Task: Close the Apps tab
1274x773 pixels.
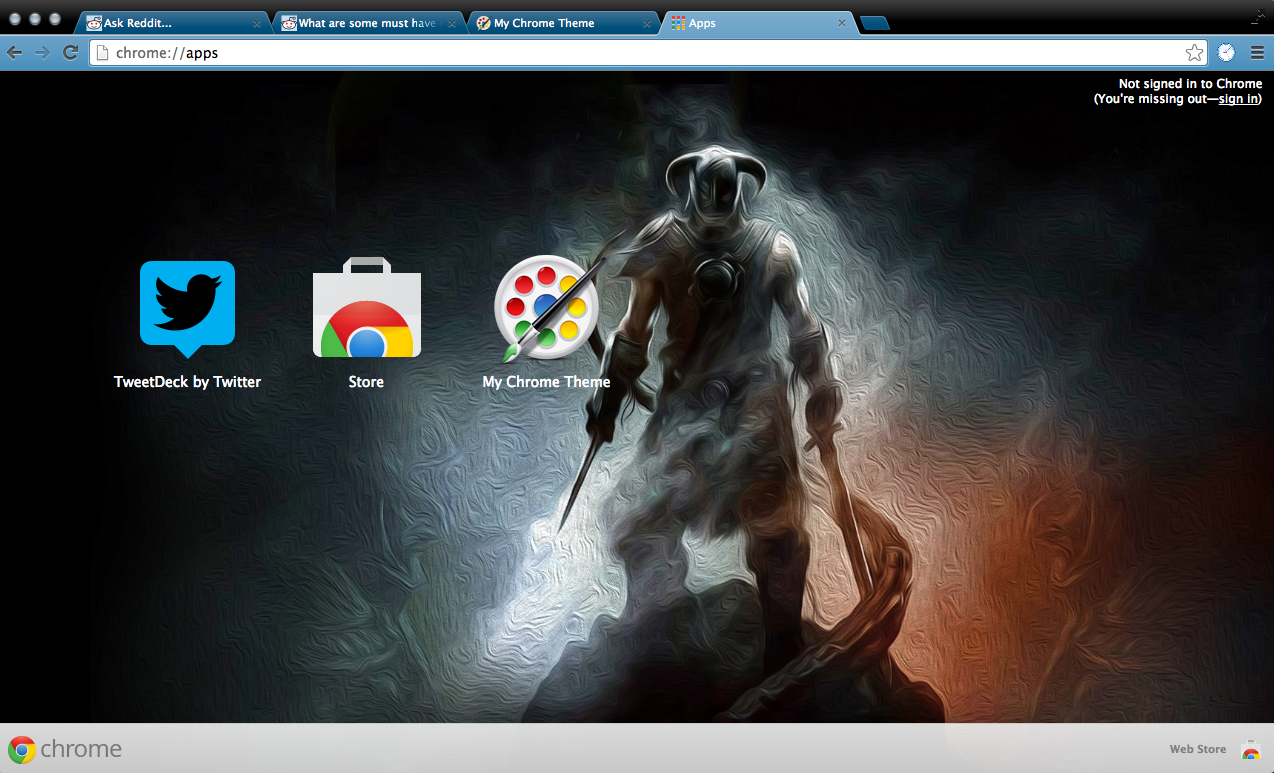Action: [842, 24]
